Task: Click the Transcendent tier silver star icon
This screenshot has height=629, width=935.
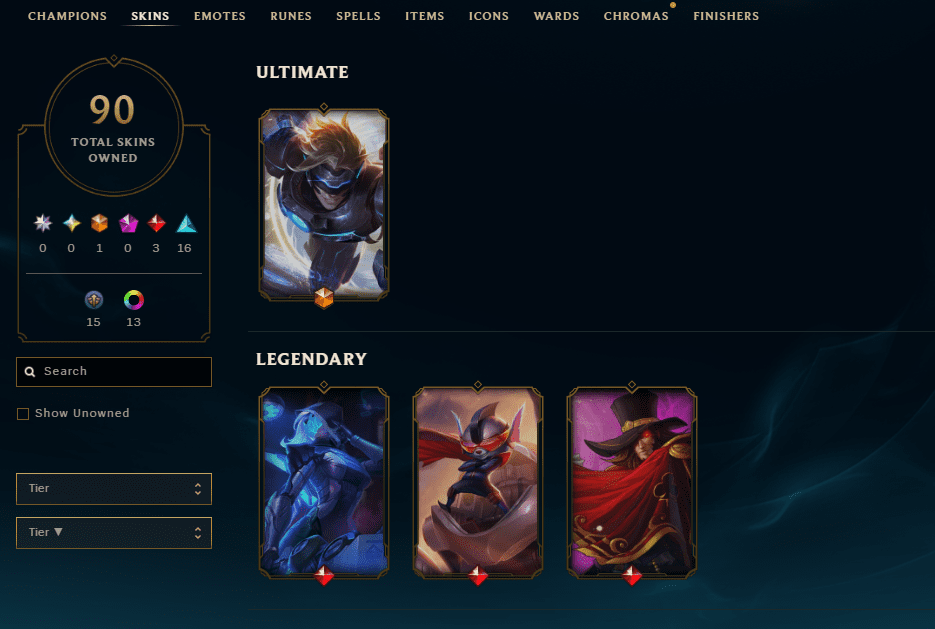Action: click(x=43, y=223)
